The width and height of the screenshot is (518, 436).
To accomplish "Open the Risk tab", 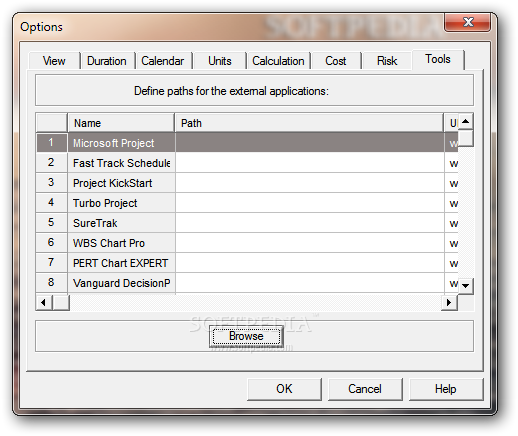I will coord(387,61).
